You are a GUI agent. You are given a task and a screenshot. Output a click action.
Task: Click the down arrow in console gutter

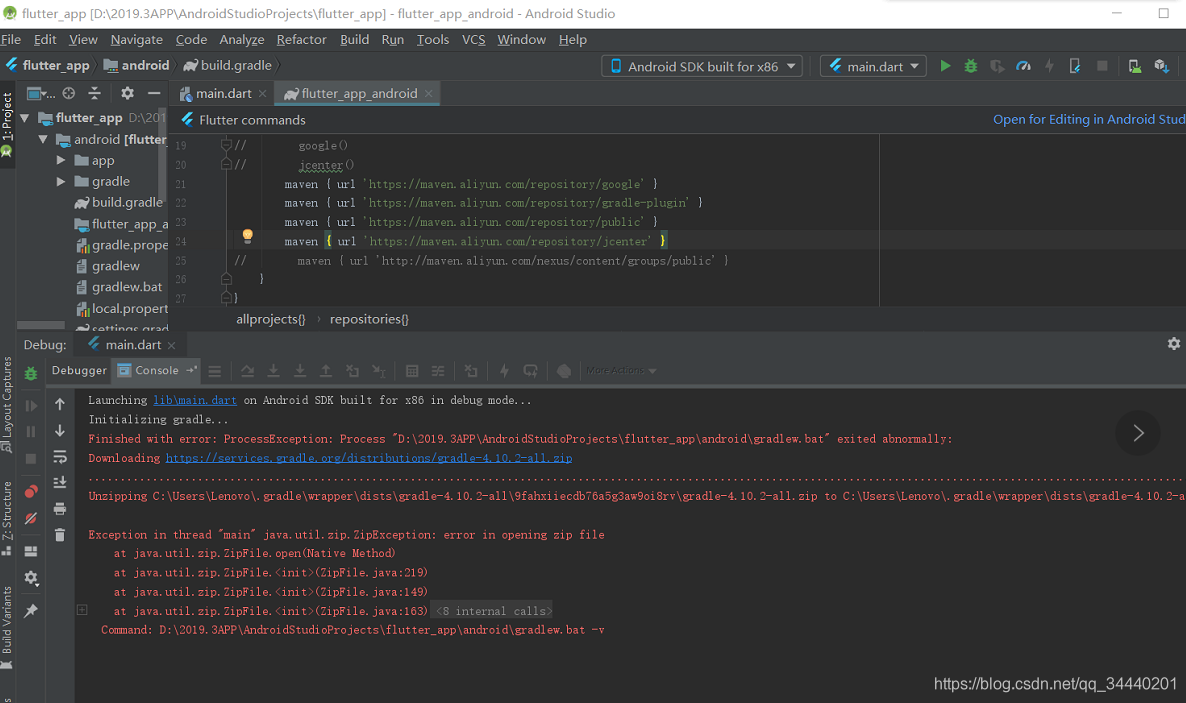click(60, 431)
